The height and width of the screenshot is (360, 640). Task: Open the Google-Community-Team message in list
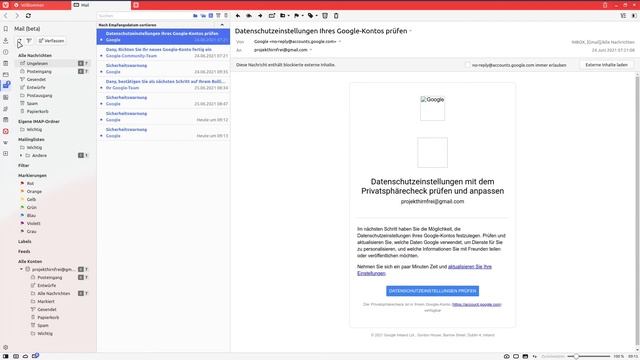[163, 53]
